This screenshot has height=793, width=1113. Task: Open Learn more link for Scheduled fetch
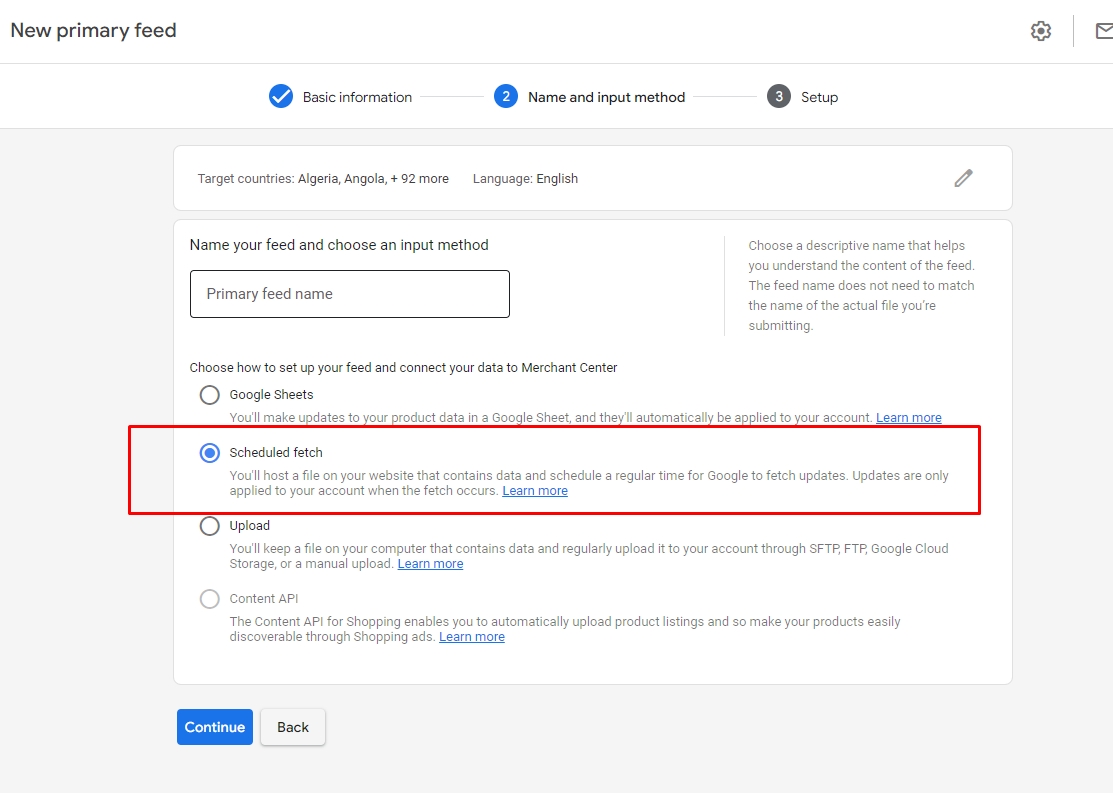(535, 491)
